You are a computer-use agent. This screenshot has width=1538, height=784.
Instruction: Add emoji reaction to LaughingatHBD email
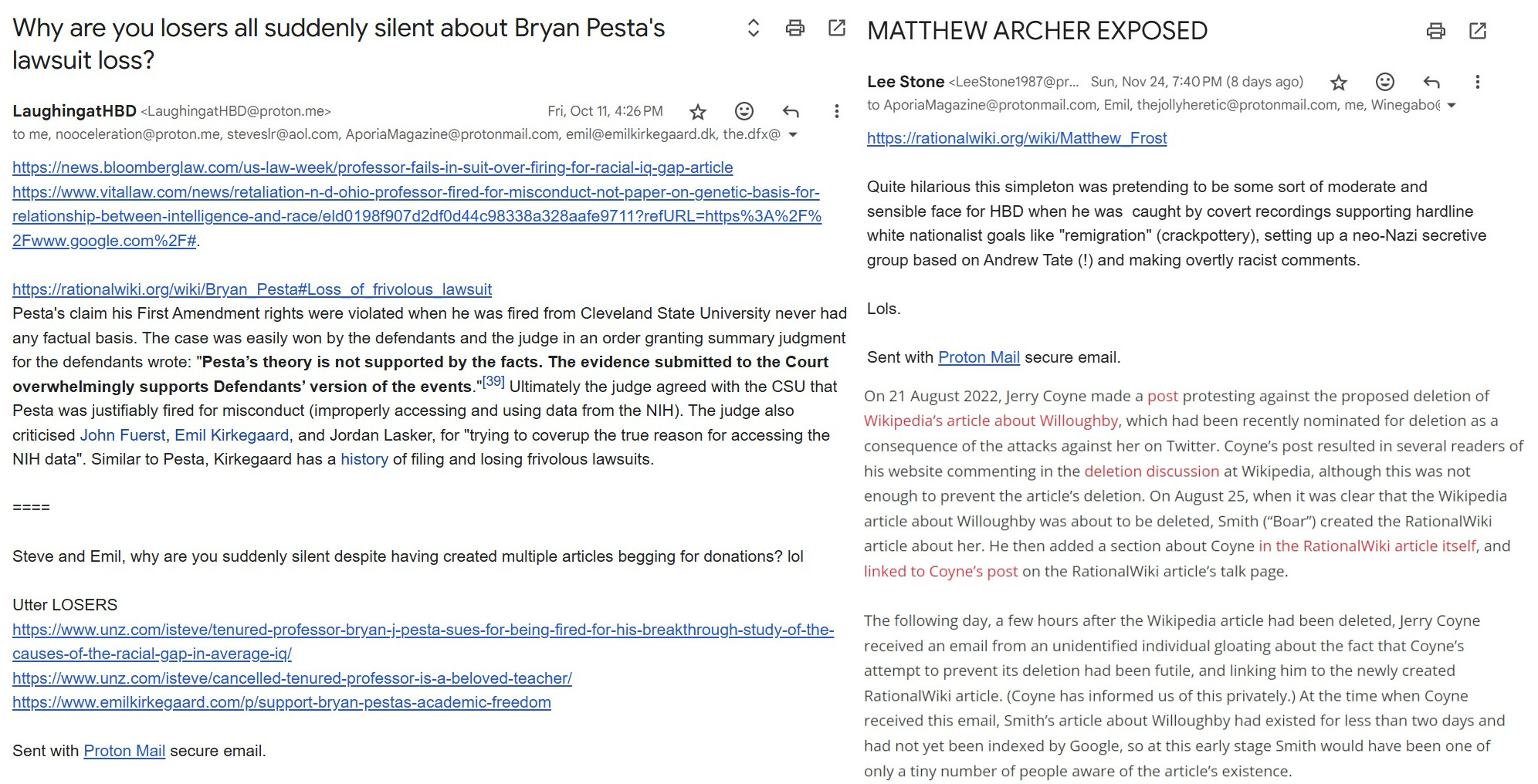(744, 112)
